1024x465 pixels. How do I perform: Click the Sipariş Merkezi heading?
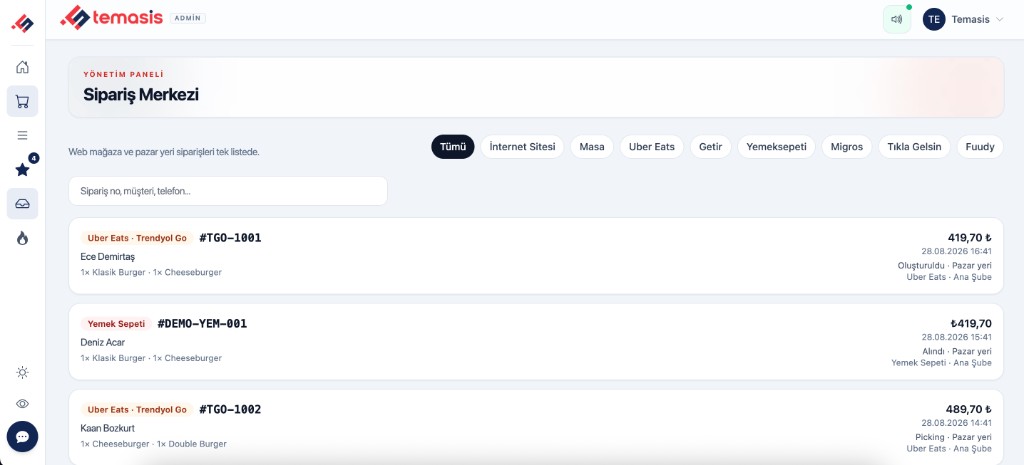[x=141, y=95]
